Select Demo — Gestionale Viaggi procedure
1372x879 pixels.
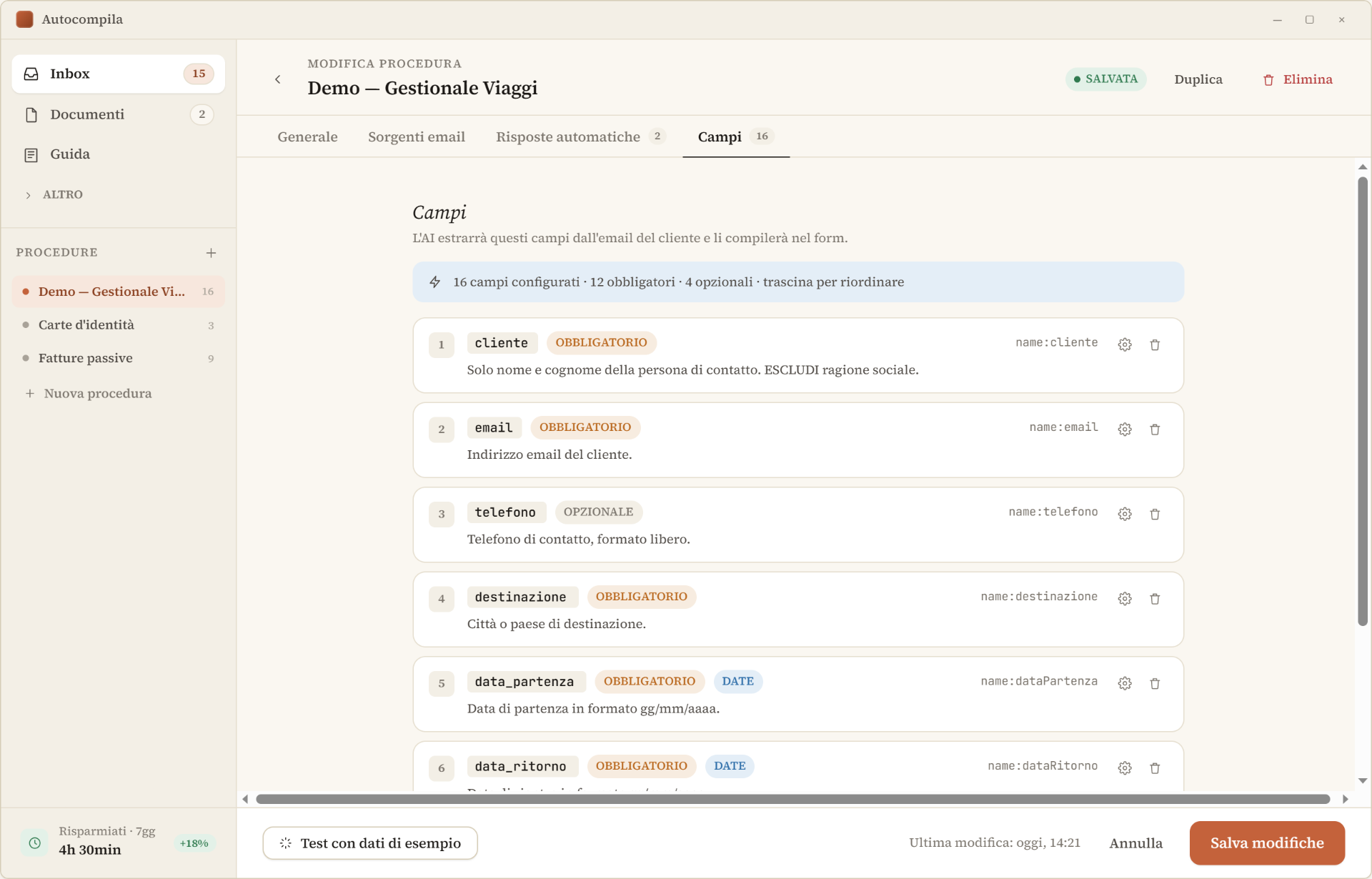pyautogui.click(x=119, y=292)
